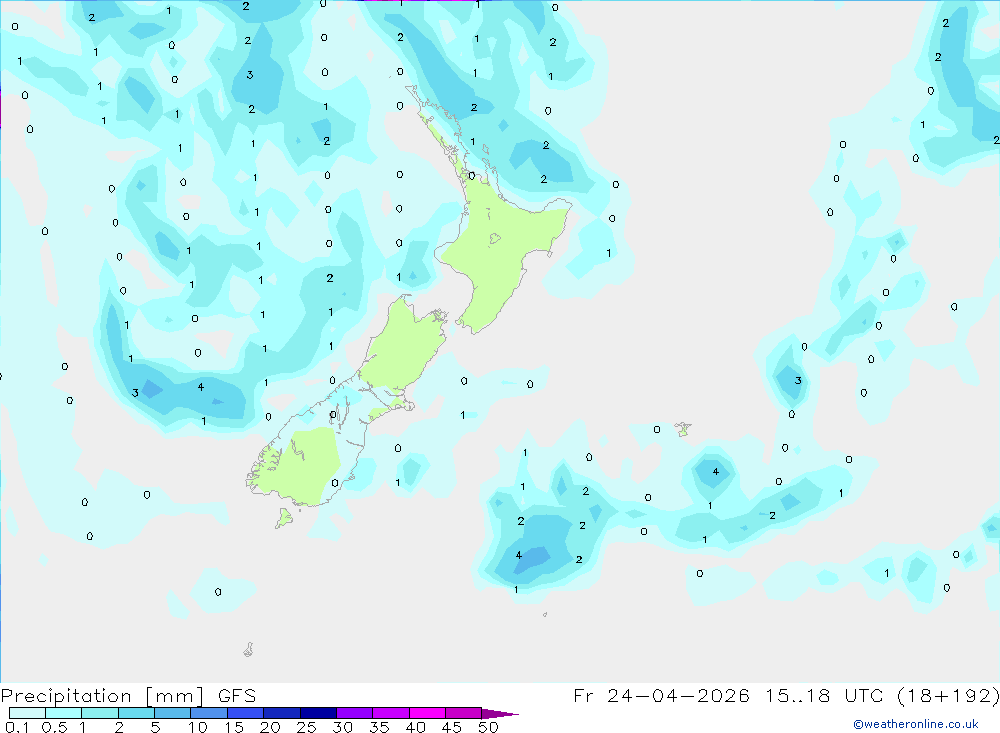
Task: Click the 0.5 legend scale label
Action: [55, 727]
